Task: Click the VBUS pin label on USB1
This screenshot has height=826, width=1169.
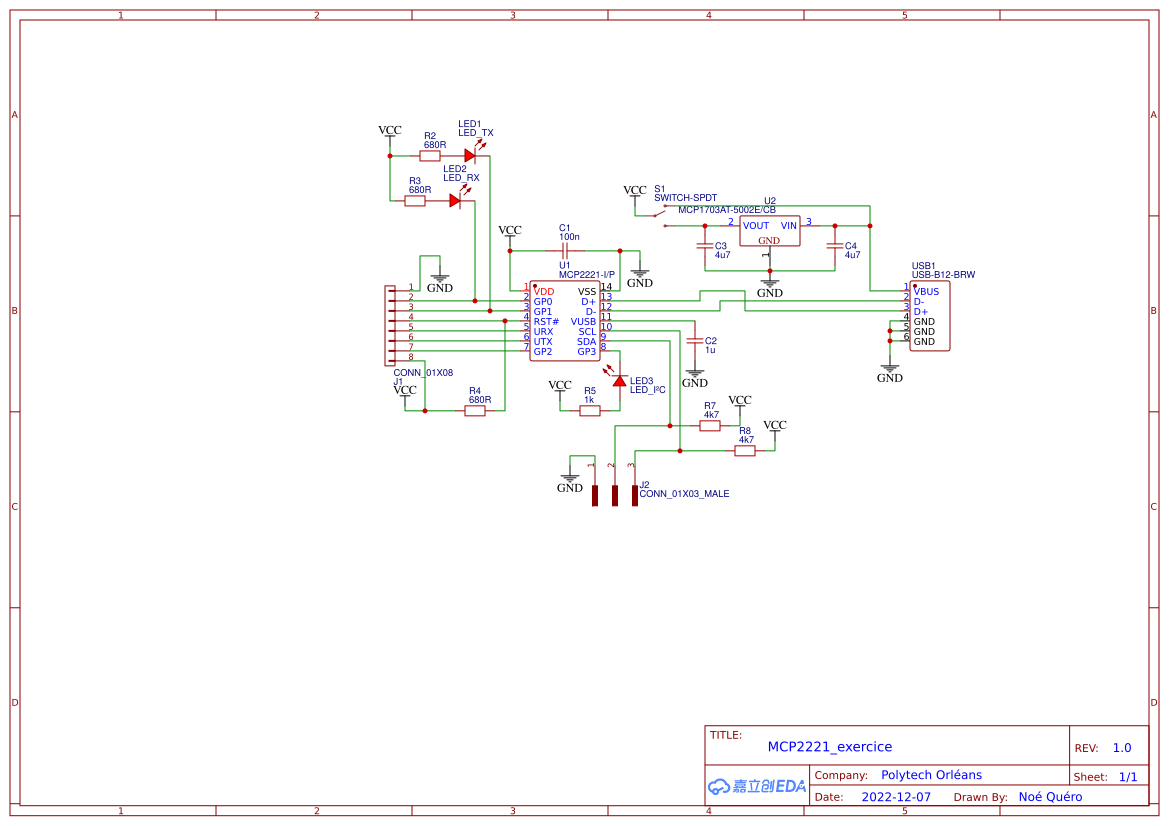Action: (x=927, y=291)
